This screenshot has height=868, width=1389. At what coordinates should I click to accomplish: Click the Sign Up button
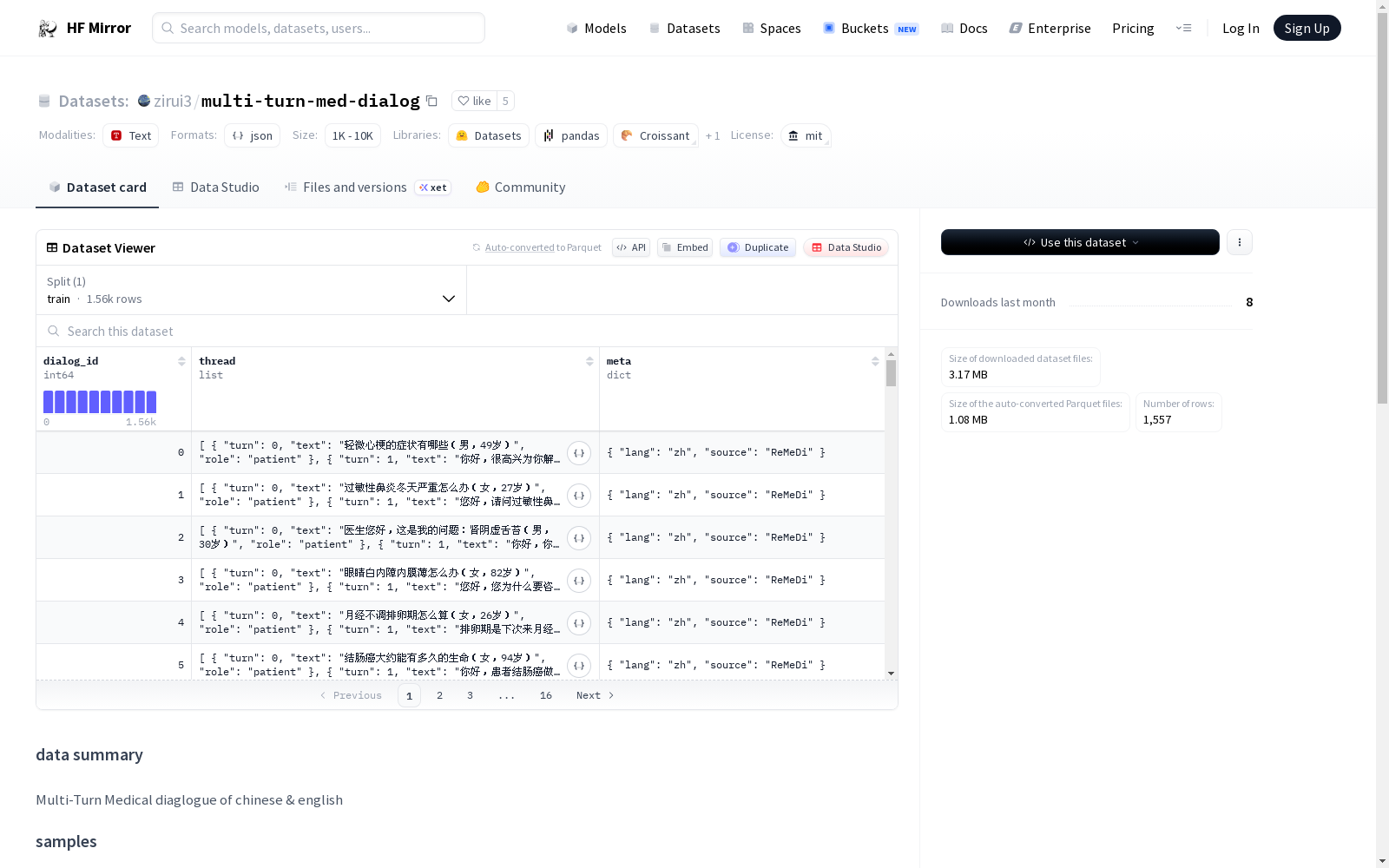pyautogui.click(x=1307, y=29)
